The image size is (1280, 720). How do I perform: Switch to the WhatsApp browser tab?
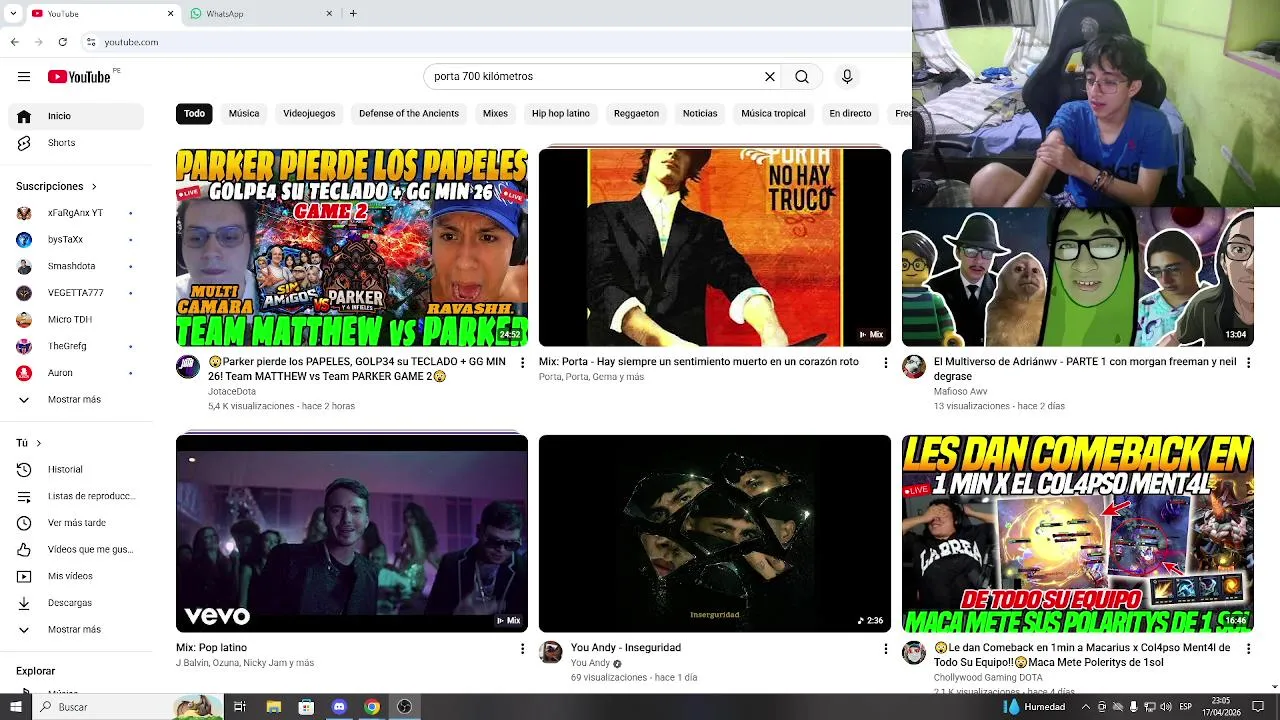point(260,14)
